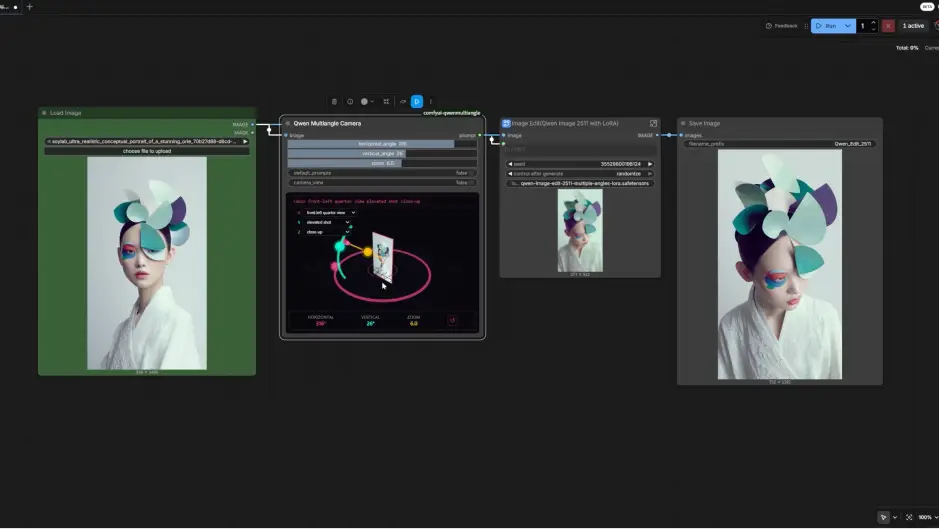
Task: Click the Run button
Action: (826, 26)
